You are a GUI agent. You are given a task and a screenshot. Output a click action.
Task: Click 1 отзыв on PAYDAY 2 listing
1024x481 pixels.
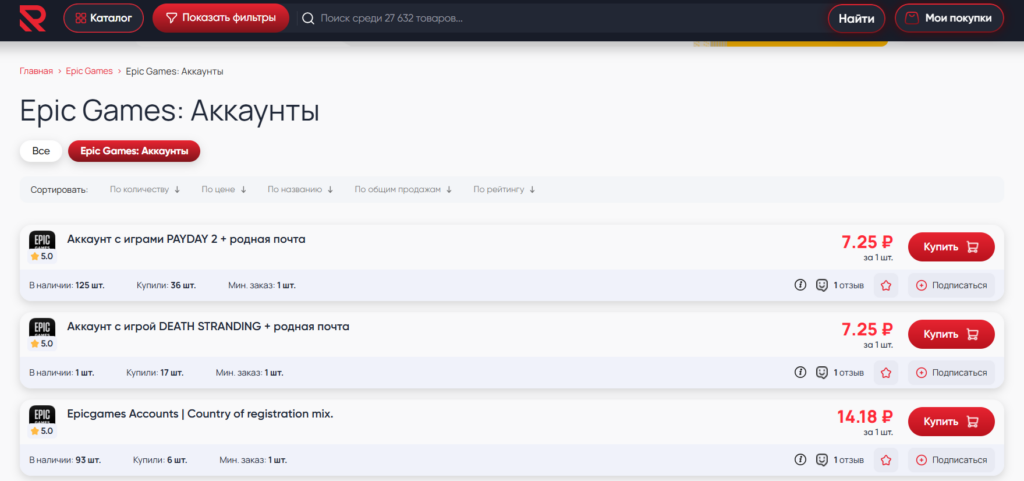click(848, 285)
